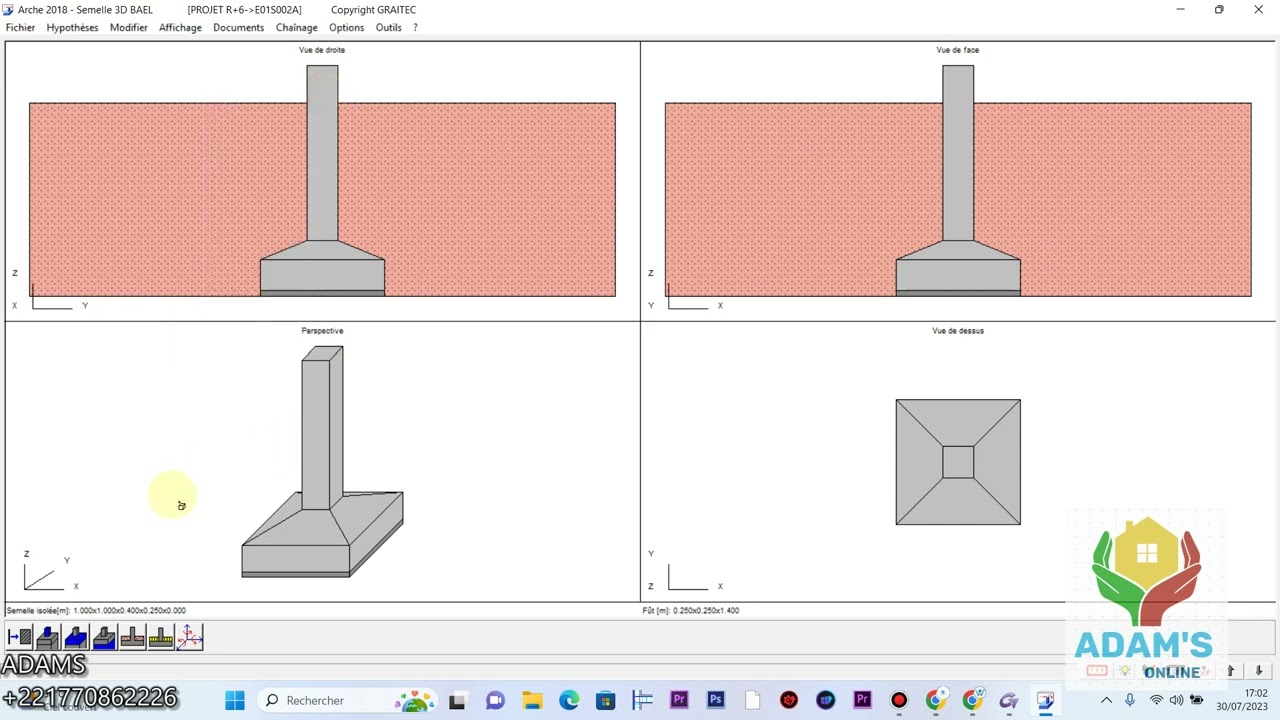Click the microphone tray icon

pyautogui.click(x=1130, y=700)
